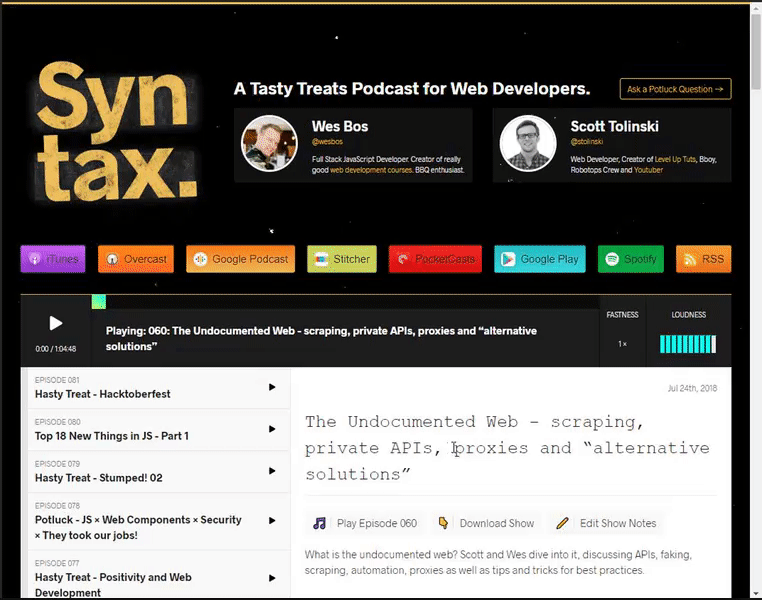Click the Spotify logo icon

(612, 259)
